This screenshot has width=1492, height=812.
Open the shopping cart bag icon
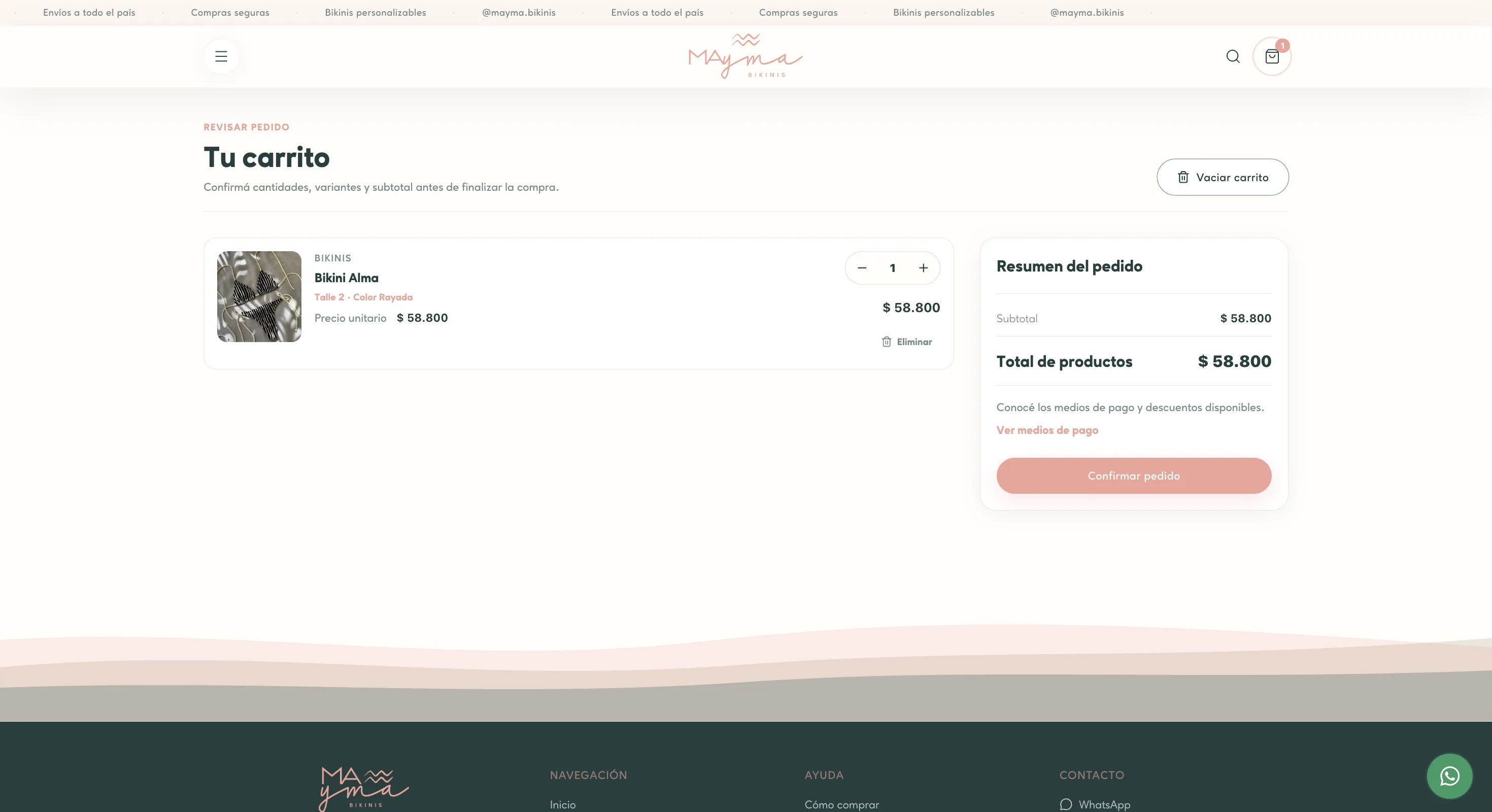(1272, 56)
